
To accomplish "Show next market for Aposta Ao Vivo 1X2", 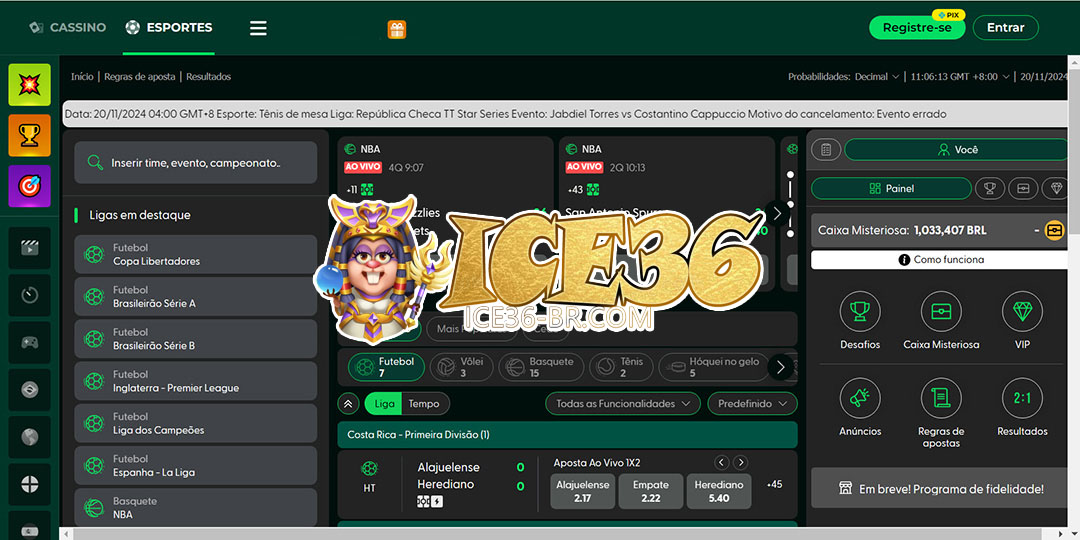I will [x=740, y=463].
